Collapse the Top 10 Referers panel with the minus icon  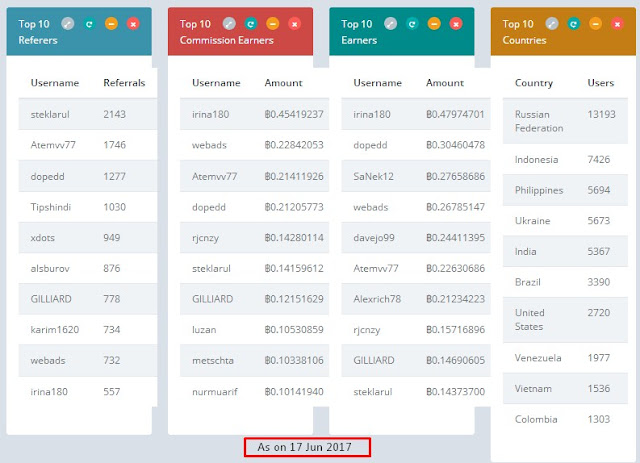pyautogui.click(x=111, y=24)
